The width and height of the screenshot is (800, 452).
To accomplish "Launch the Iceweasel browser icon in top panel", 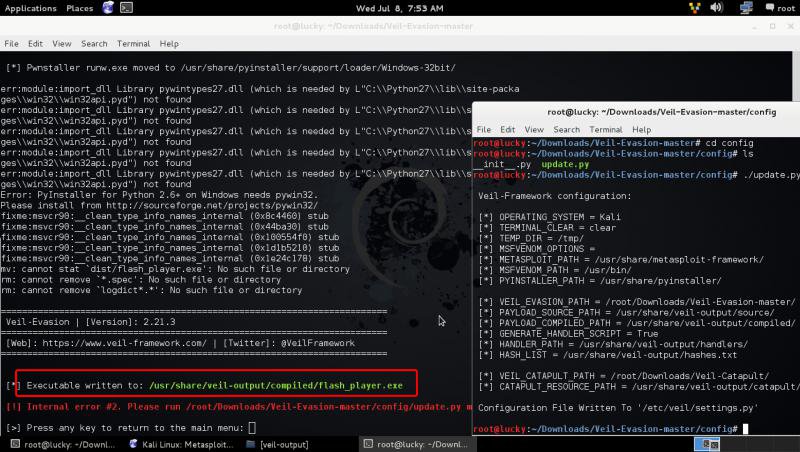I will tap(108, 8).
